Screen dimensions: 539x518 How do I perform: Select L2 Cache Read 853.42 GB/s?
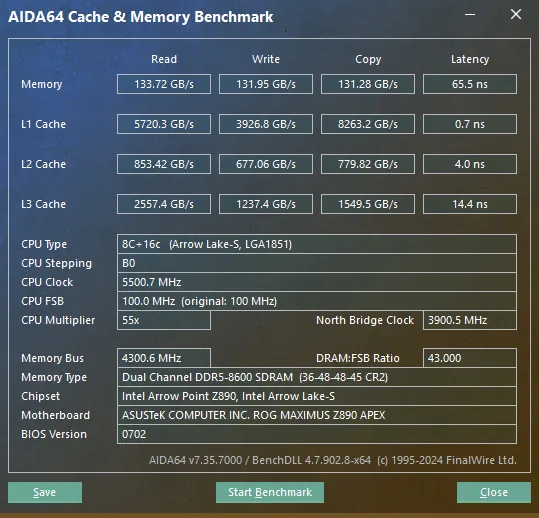click(164, 164)
